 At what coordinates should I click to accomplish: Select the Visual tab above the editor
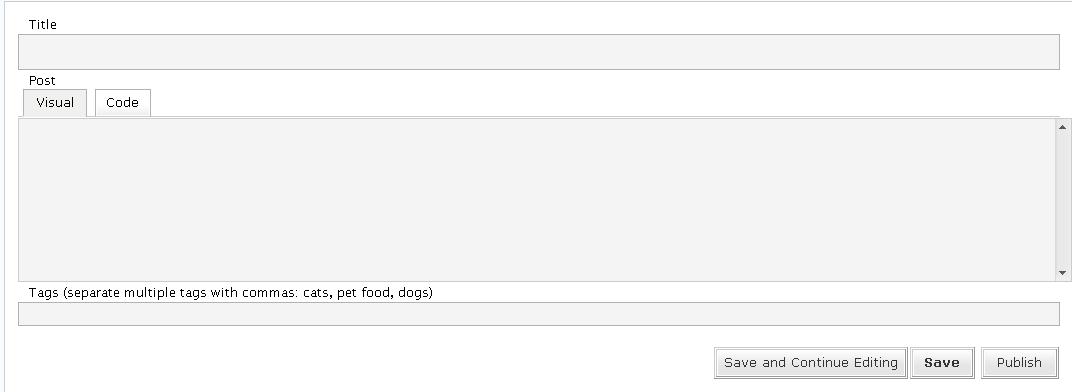pos(55,103)
